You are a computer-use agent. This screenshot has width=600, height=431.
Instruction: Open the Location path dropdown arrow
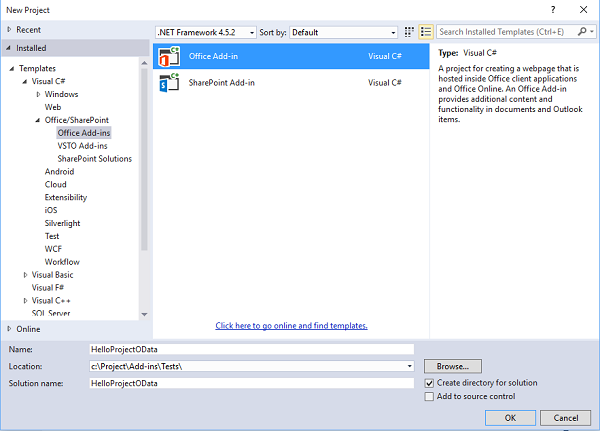[x=409, y=366]
